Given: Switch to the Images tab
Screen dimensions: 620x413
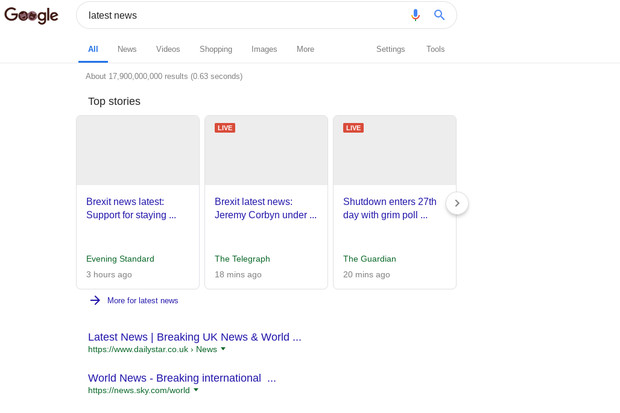Looking at the screenshot, I should click(x=264, y=49).
